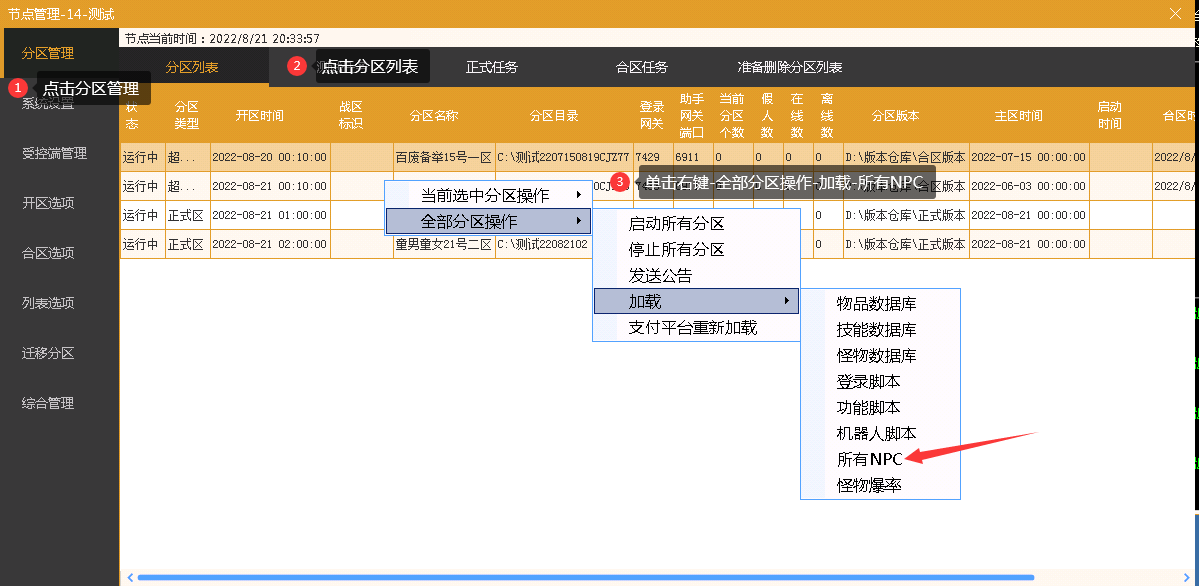1199x586 pixels.
Task: Open 综合管理 in left sidebar
Action: tap(48, 404)
